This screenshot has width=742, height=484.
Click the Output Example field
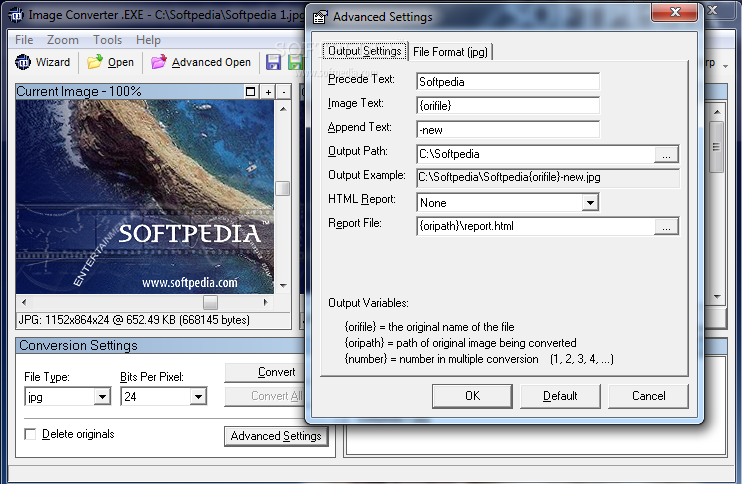coord(548,177)
